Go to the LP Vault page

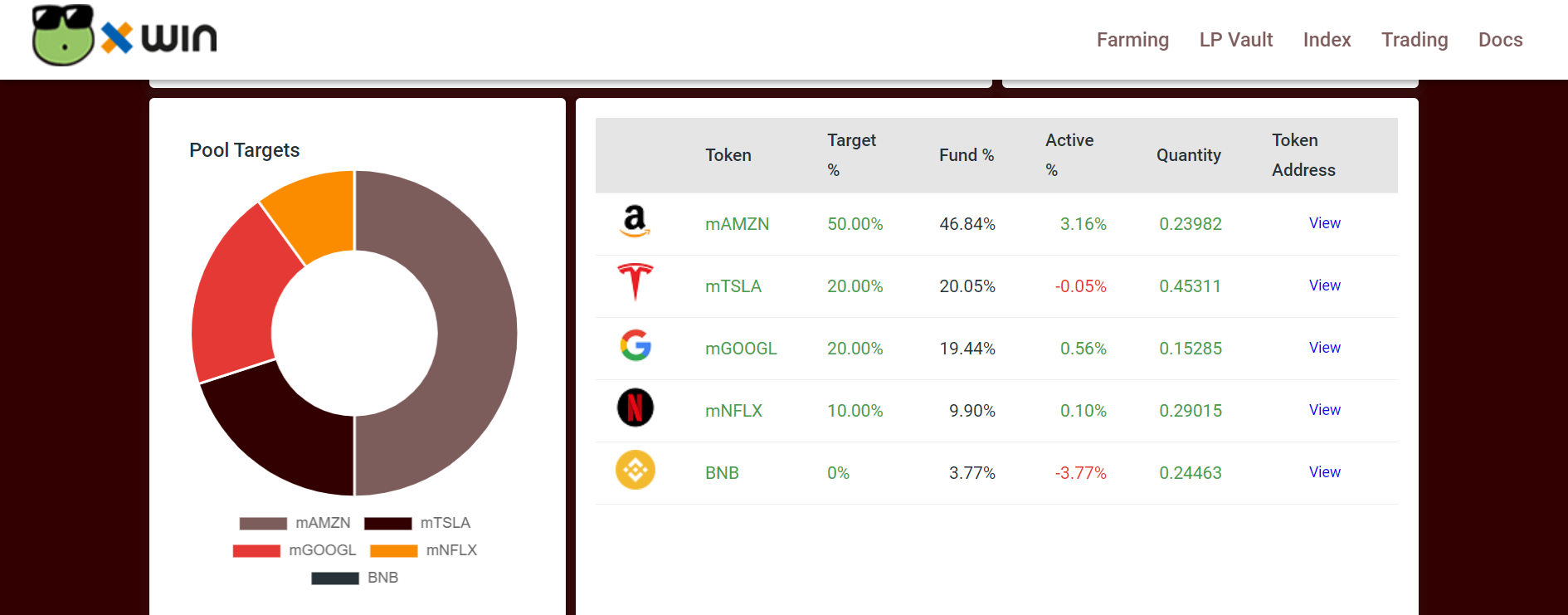click(1235, 40)
